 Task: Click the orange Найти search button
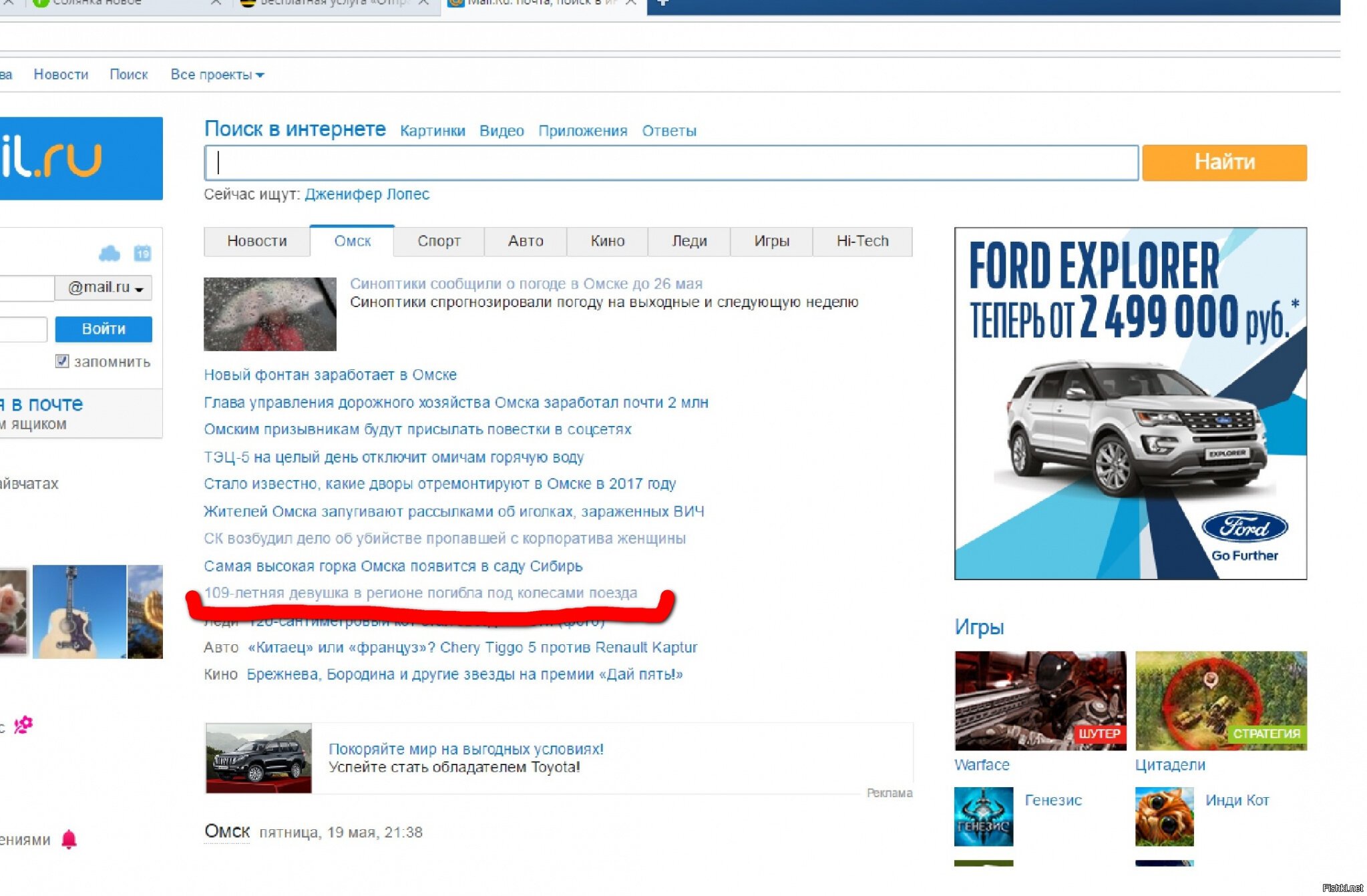point(1225,162)
